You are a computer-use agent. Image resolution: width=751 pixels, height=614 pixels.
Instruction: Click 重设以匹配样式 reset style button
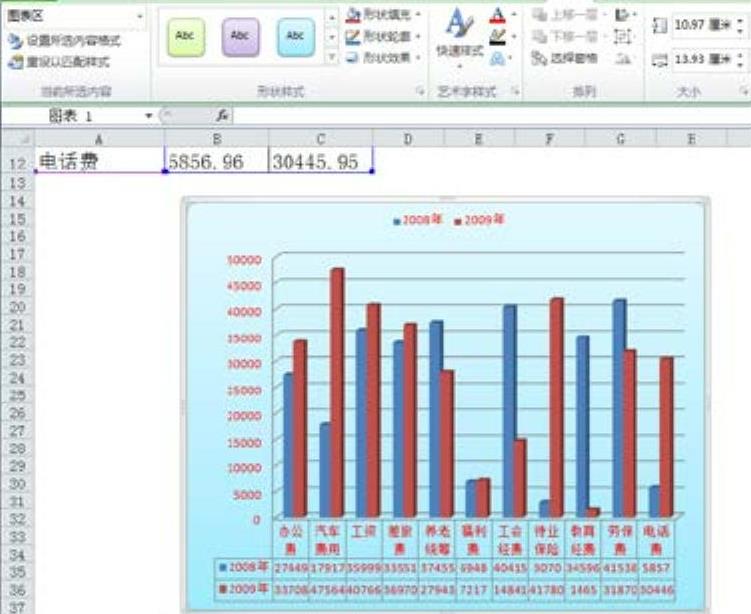59,62
